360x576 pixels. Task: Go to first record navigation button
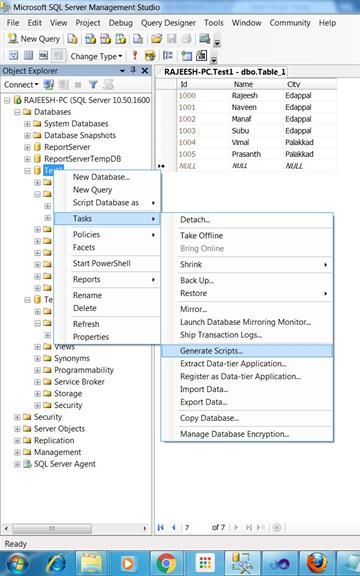[161, 528]
